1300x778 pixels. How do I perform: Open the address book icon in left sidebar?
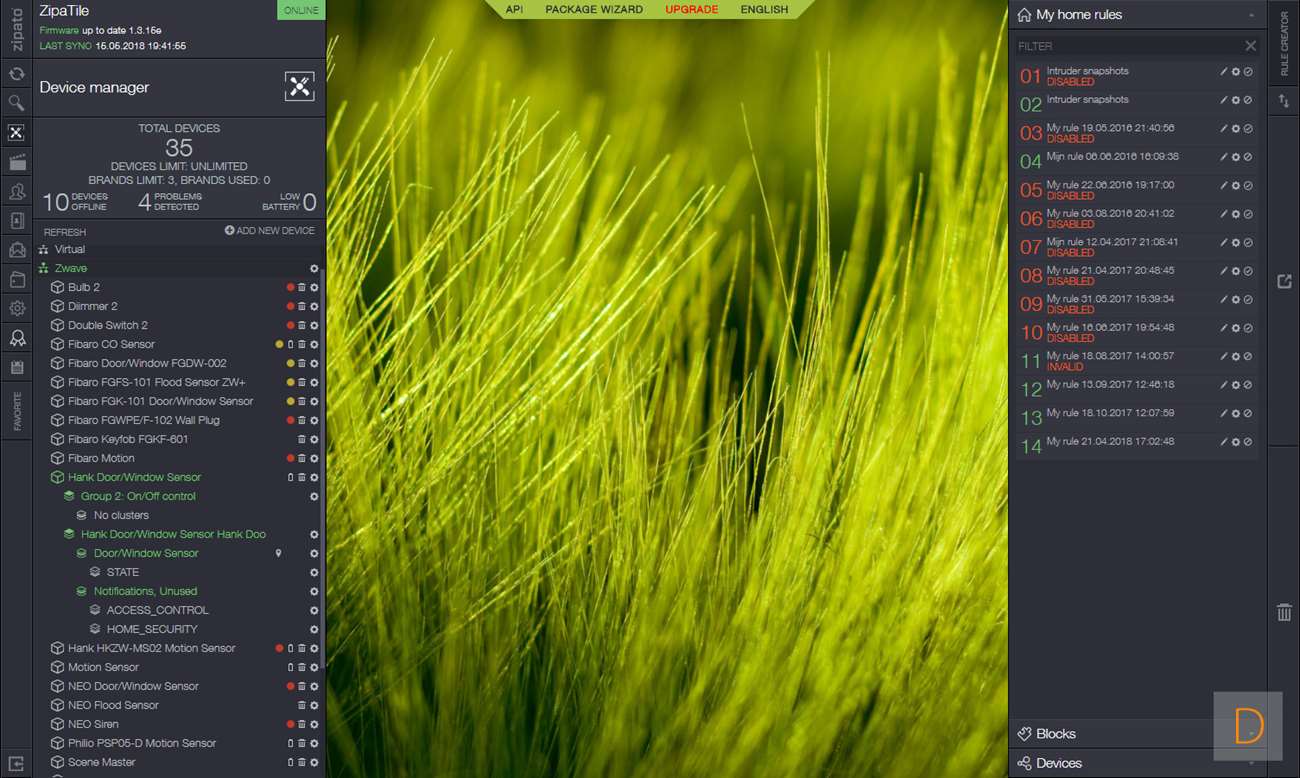tap(16, 221)
